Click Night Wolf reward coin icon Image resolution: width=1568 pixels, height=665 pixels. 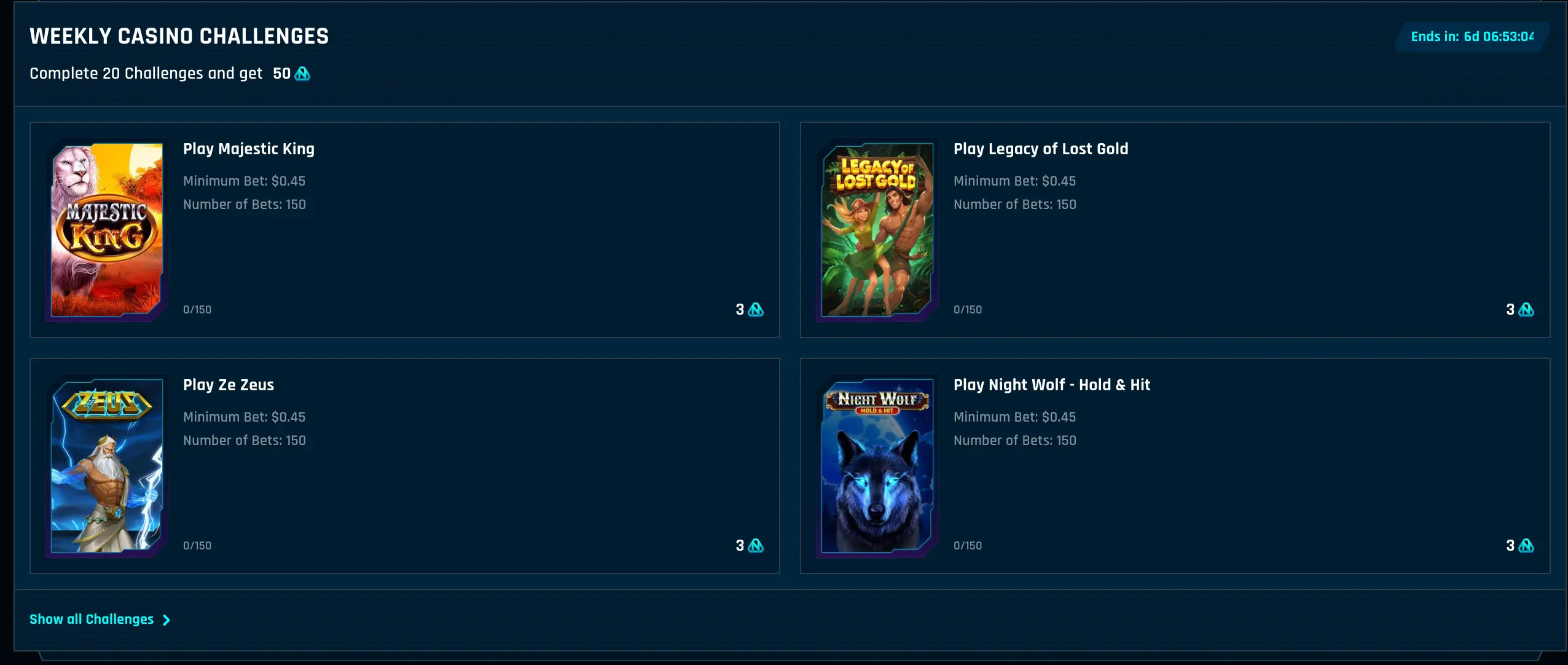pos(1526,546)
